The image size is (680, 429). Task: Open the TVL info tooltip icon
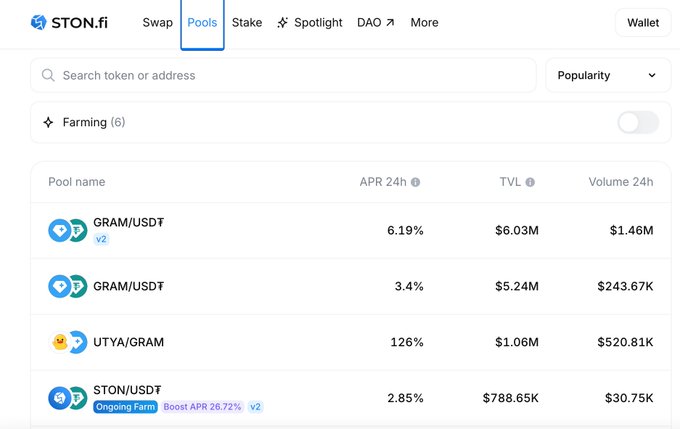click(530, 182)
